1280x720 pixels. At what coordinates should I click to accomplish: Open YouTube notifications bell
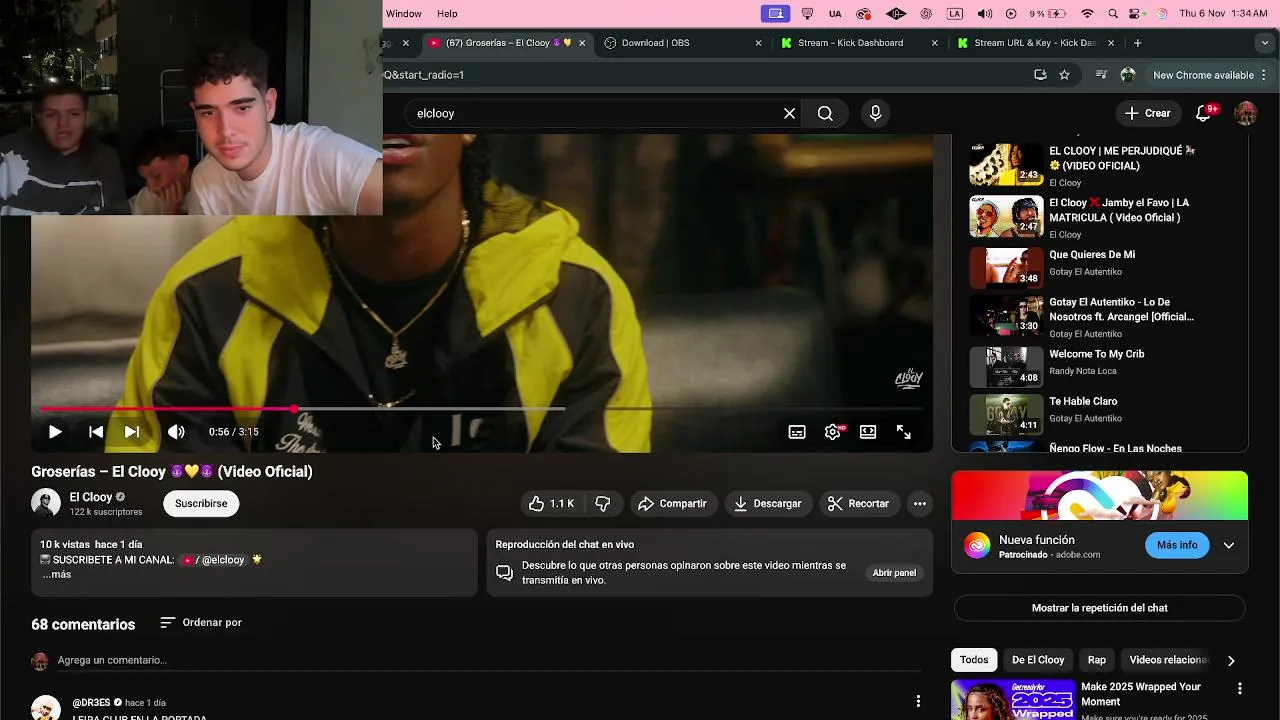(x=1204, y=114)
